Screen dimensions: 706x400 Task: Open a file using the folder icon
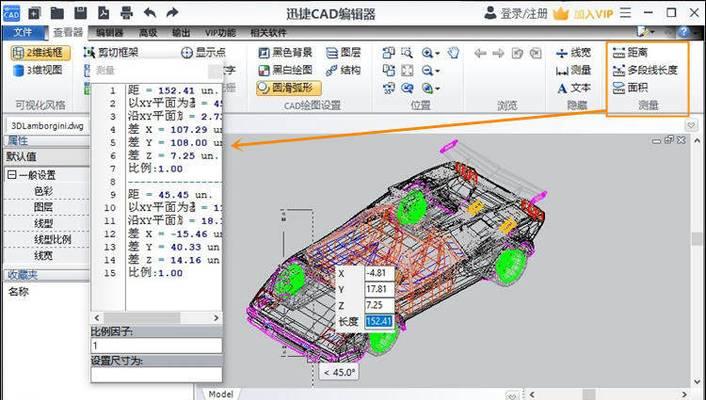tap(57, 13)
